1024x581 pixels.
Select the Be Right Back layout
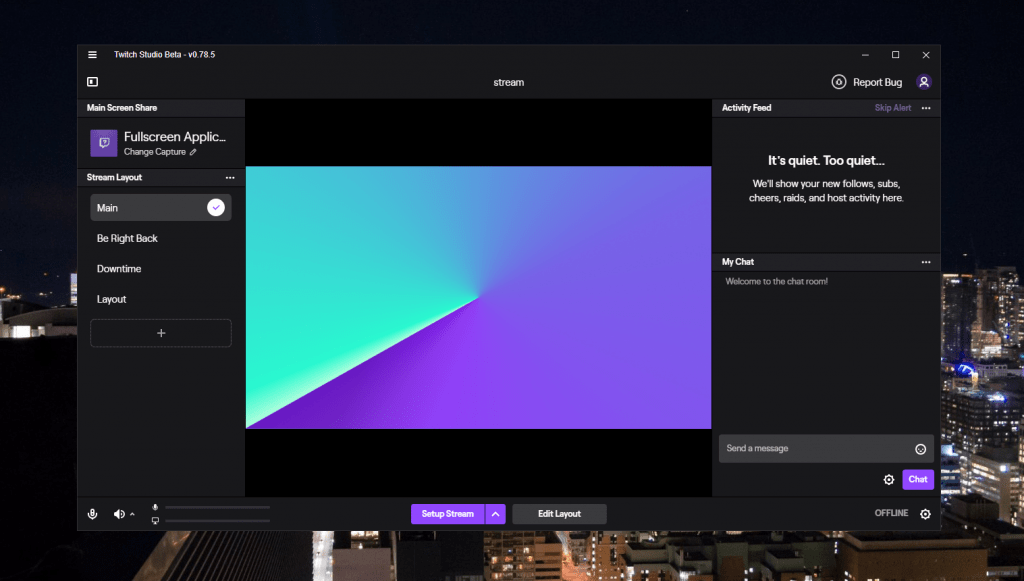[127, 239]
